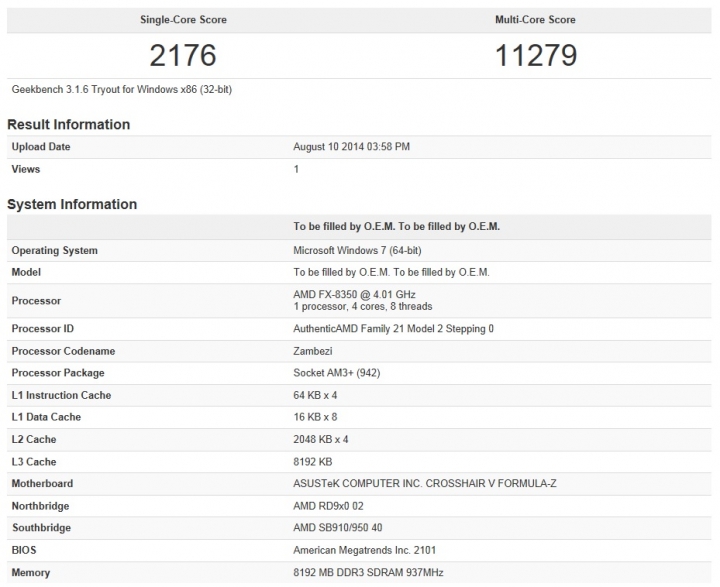
Task: Select Microsoft Windows 7 (64-bit) value
Action: point(357,251)
